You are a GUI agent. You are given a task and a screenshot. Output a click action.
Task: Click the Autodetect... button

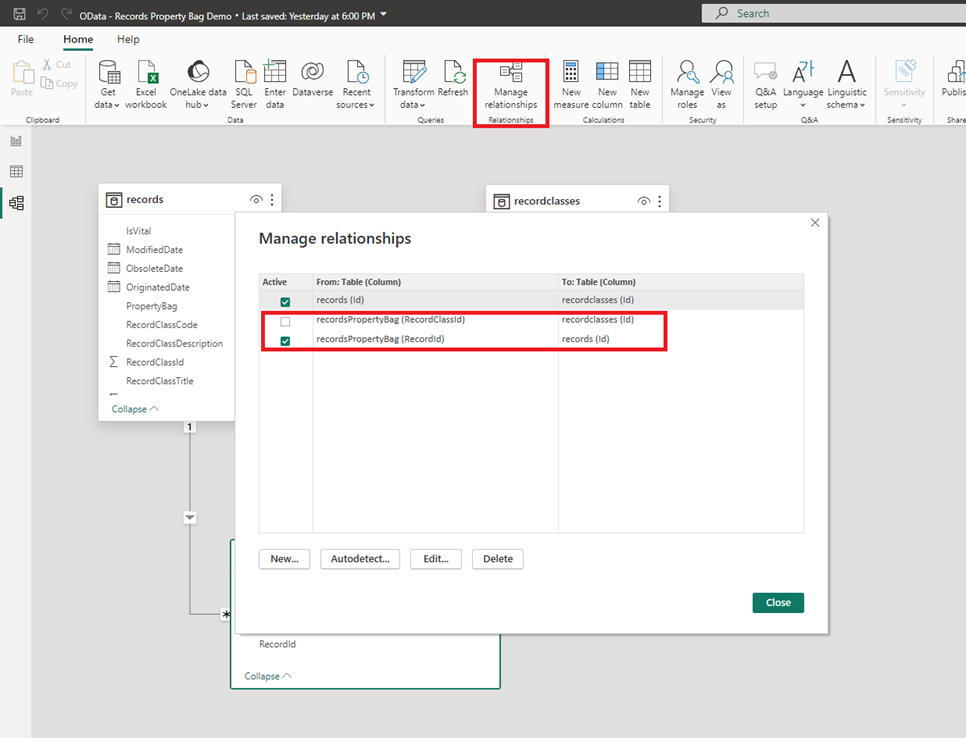(360, 559)
